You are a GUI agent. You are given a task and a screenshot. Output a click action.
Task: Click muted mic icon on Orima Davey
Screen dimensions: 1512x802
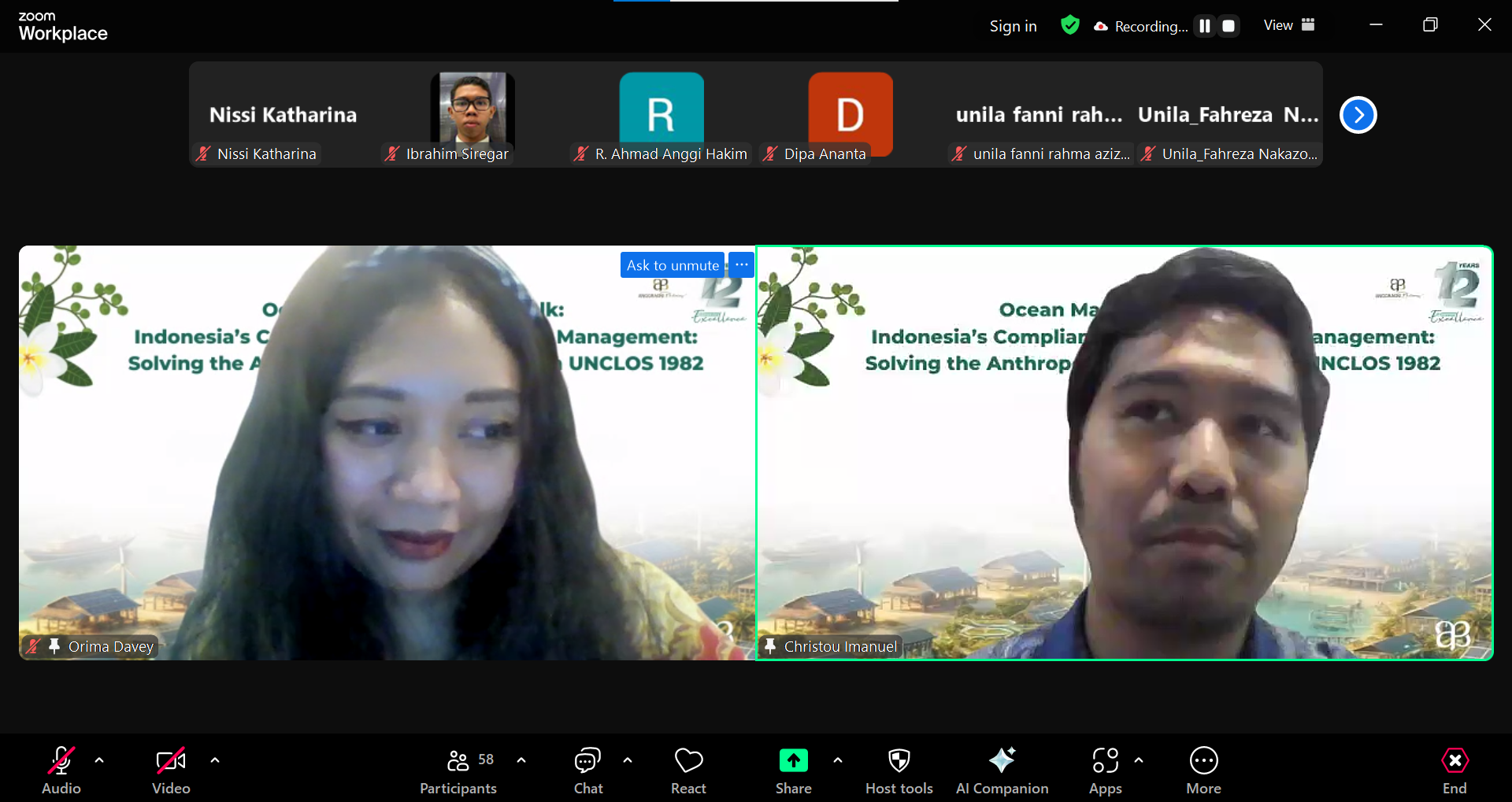pos(32,646)
